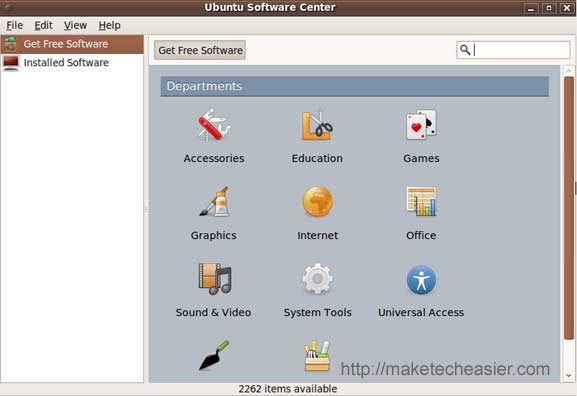Click the search magnifier icon
The width and height of the screenshot is (577, 396).
tap(465, 50)
